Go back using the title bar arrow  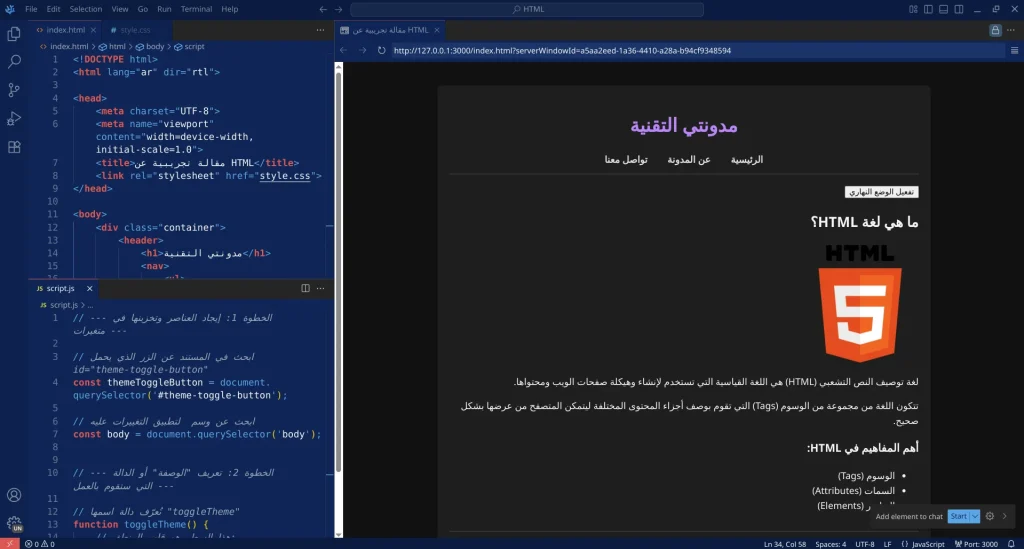click(323, 9)
